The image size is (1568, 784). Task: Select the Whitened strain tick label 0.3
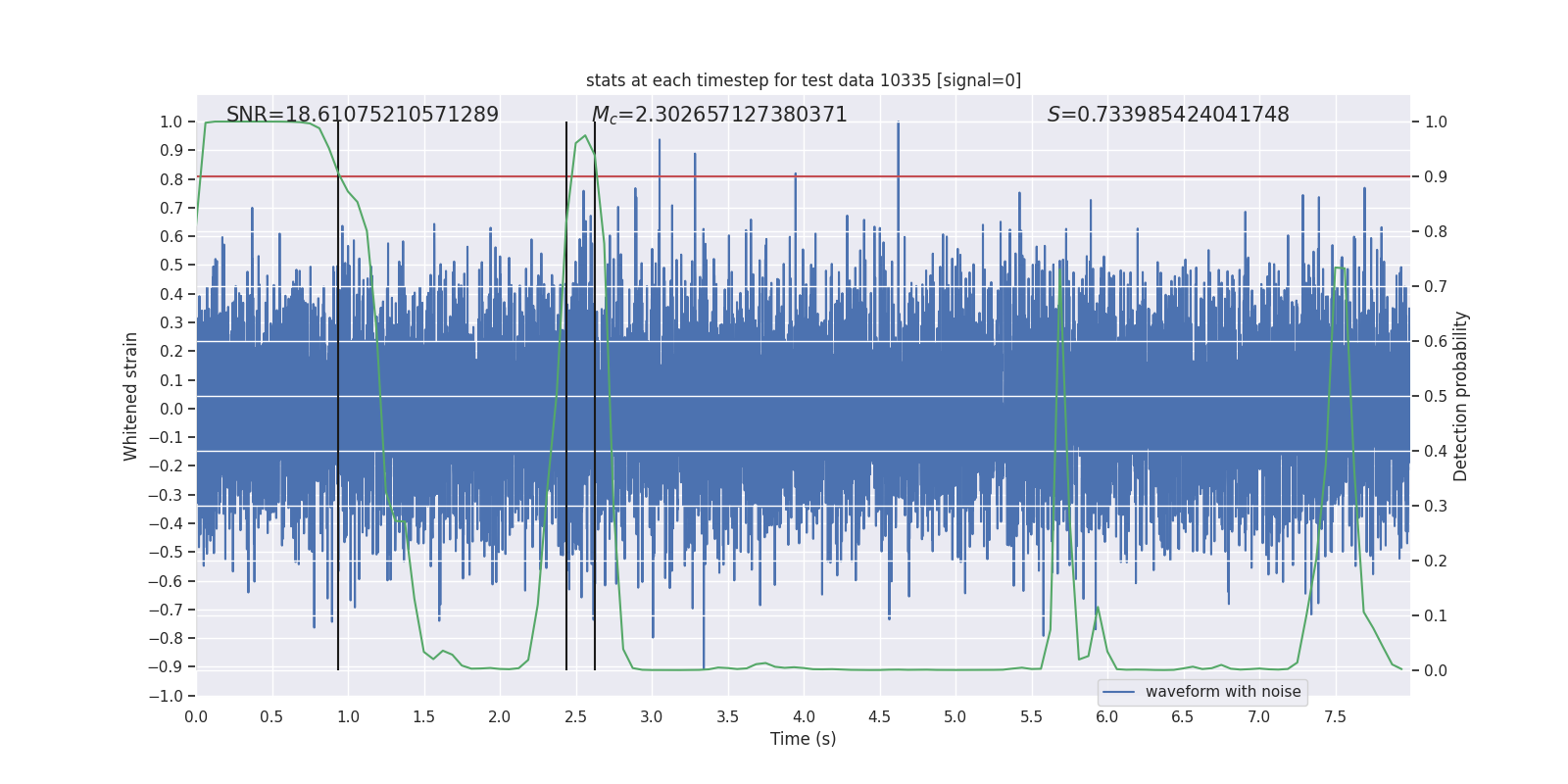[171, 322]
